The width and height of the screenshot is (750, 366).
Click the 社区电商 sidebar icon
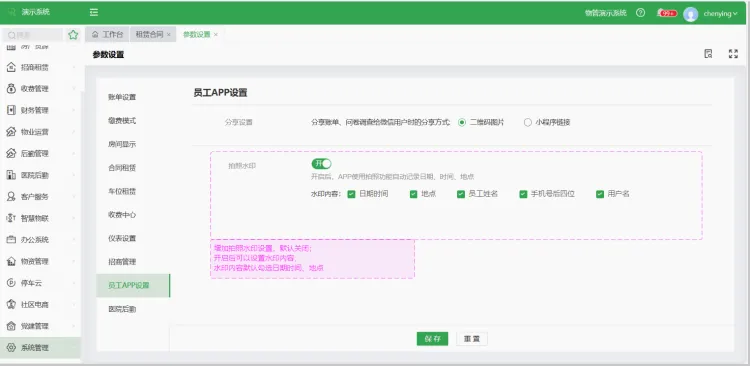[11, 304]
